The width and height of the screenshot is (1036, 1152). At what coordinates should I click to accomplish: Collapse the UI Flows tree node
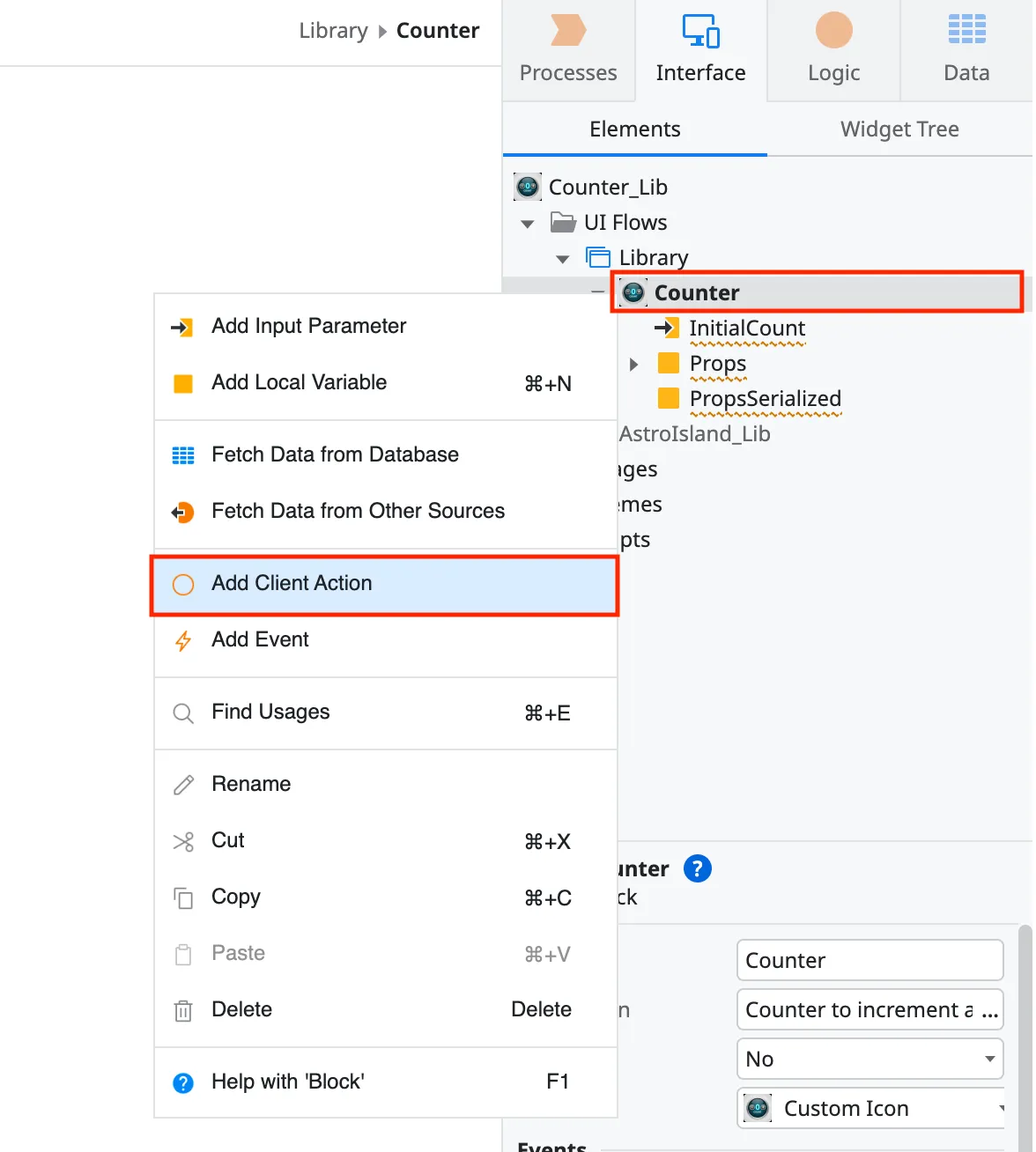click(527, 223)
